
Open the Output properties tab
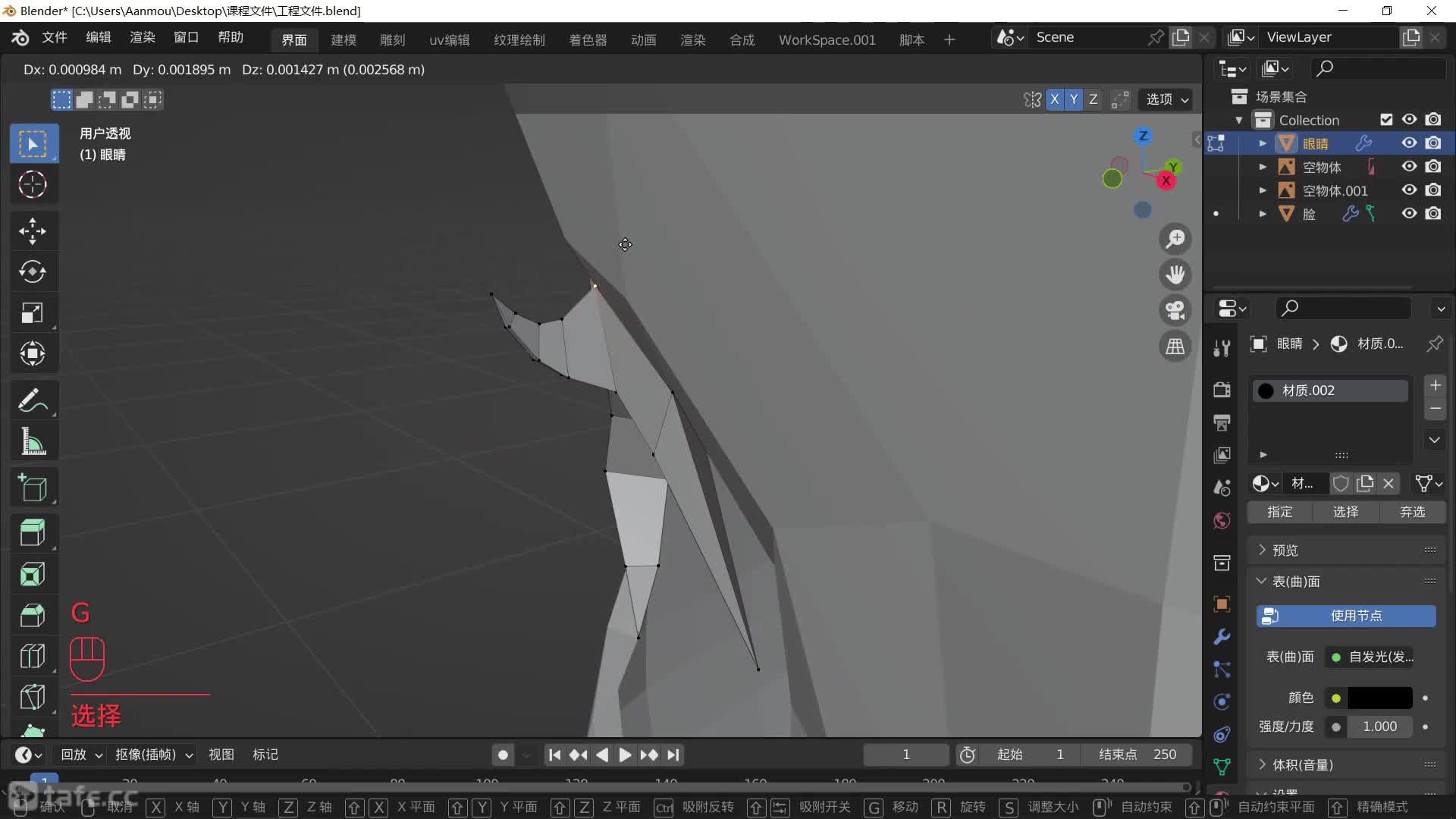(1222, 422)
